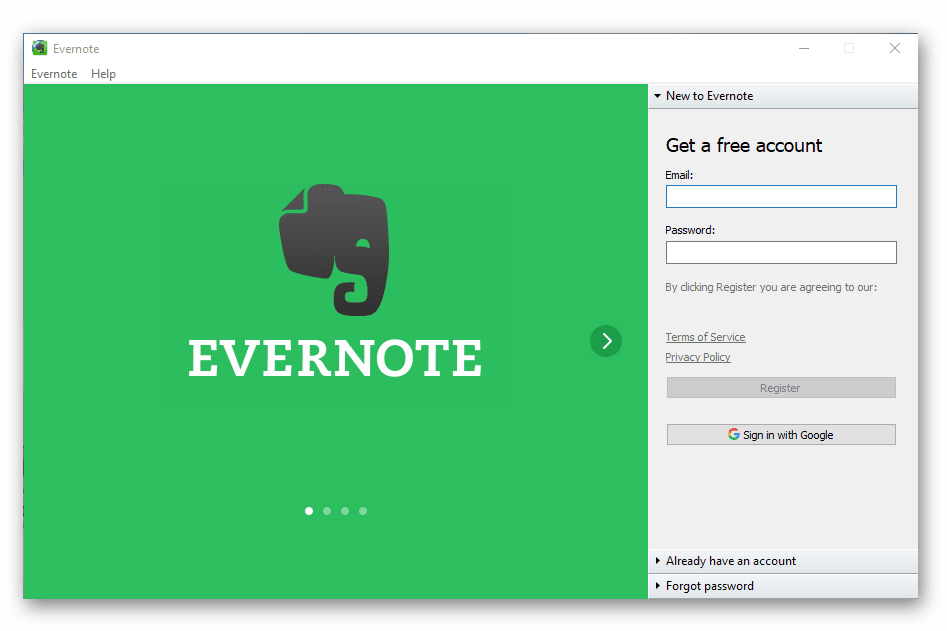Expand the Already have an account section
The width and height of the screenshot is (947, 631).
coord(730,561)
